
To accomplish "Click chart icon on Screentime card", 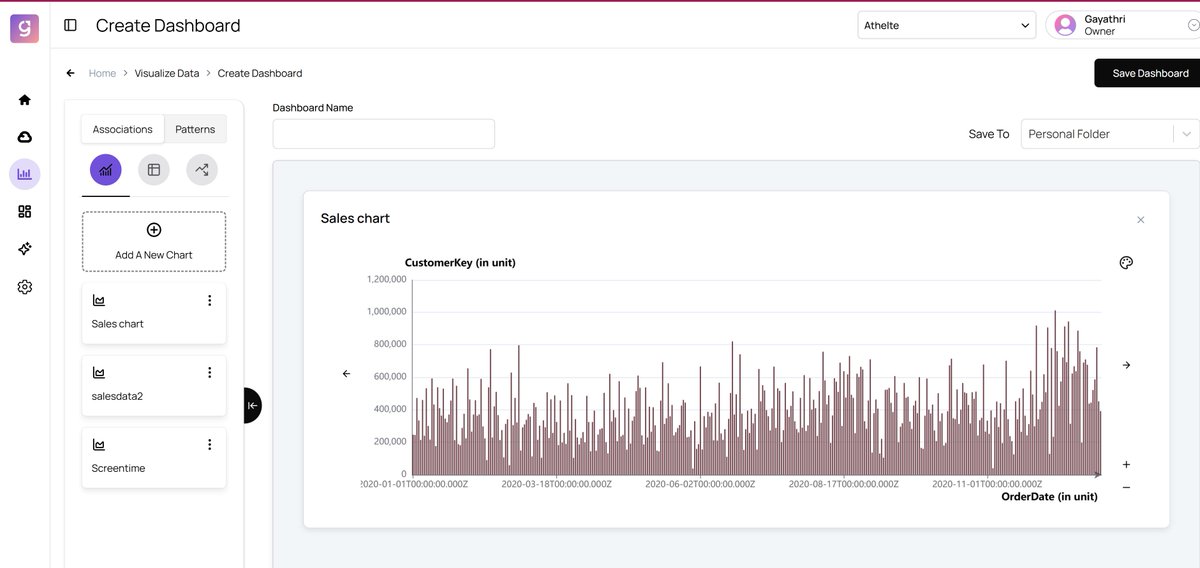I will (x=99, y=445).
